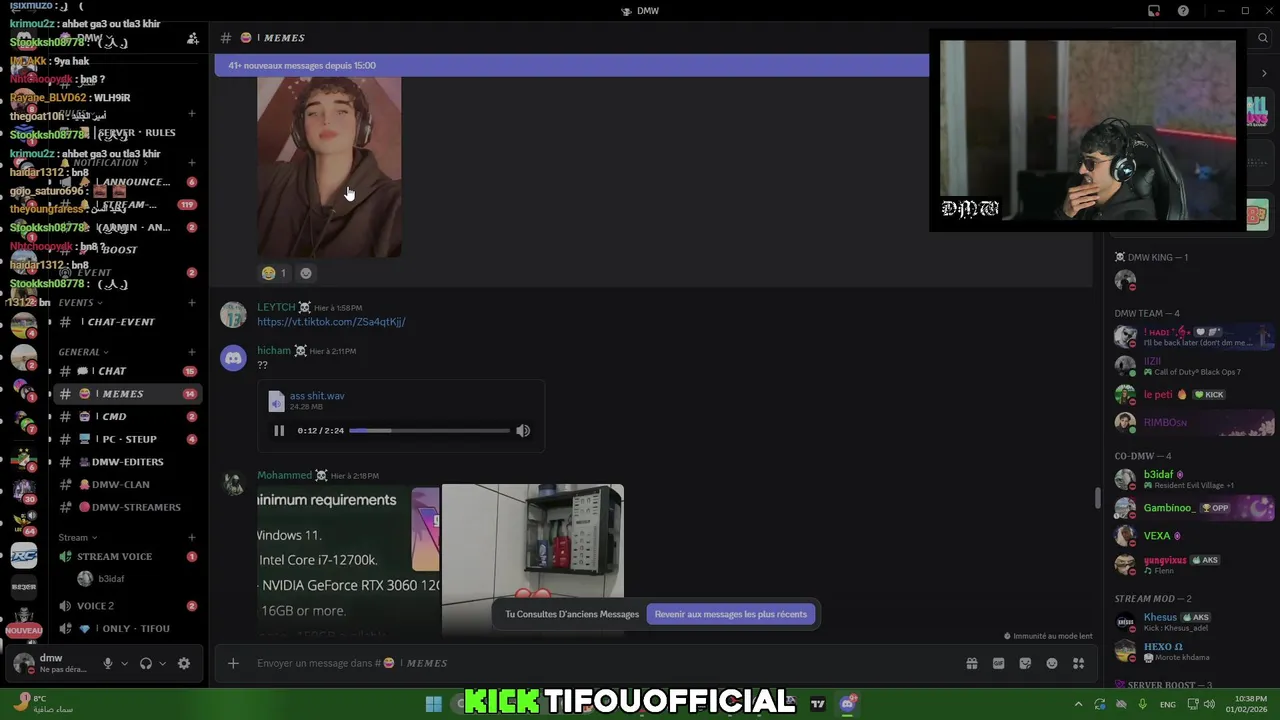The width and height of the screenshot is (1280, 720).
Task: Open the GIF picker
Action: coord(998,663)
